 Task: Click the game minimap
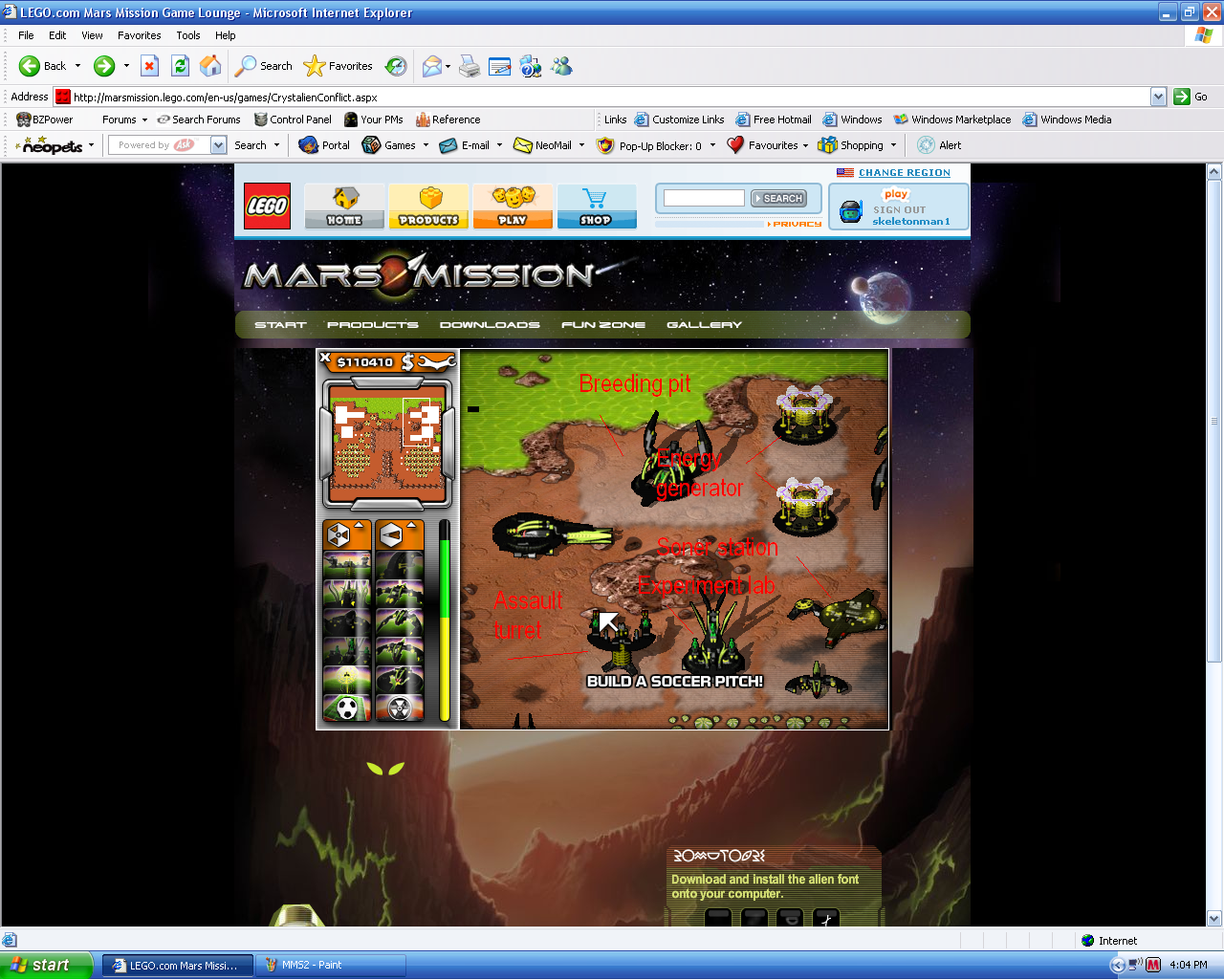387,442
